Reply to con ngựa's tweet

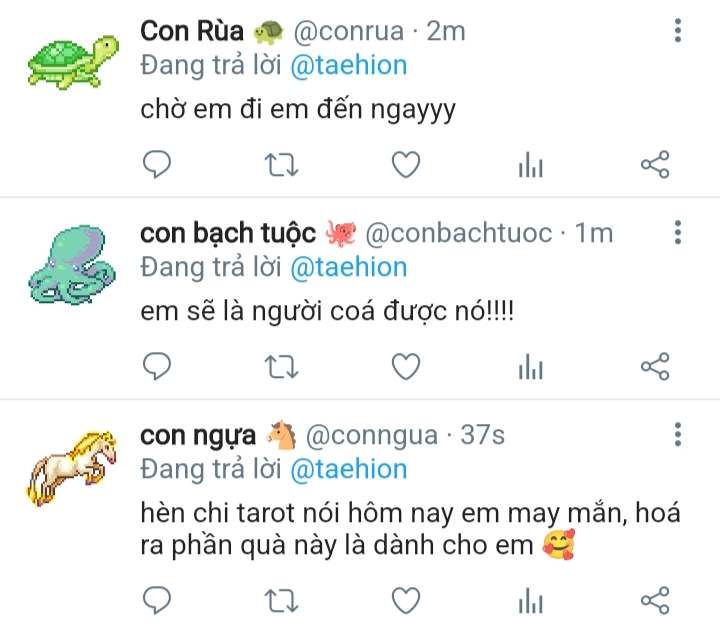coord(157,600)
